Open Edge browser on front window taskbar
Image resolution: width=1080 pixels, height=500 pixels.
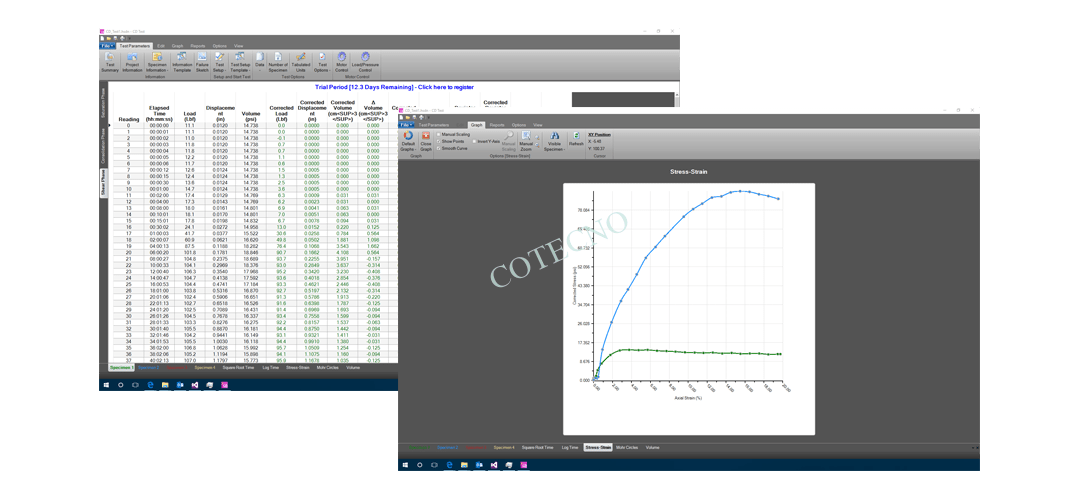point(449,466)
